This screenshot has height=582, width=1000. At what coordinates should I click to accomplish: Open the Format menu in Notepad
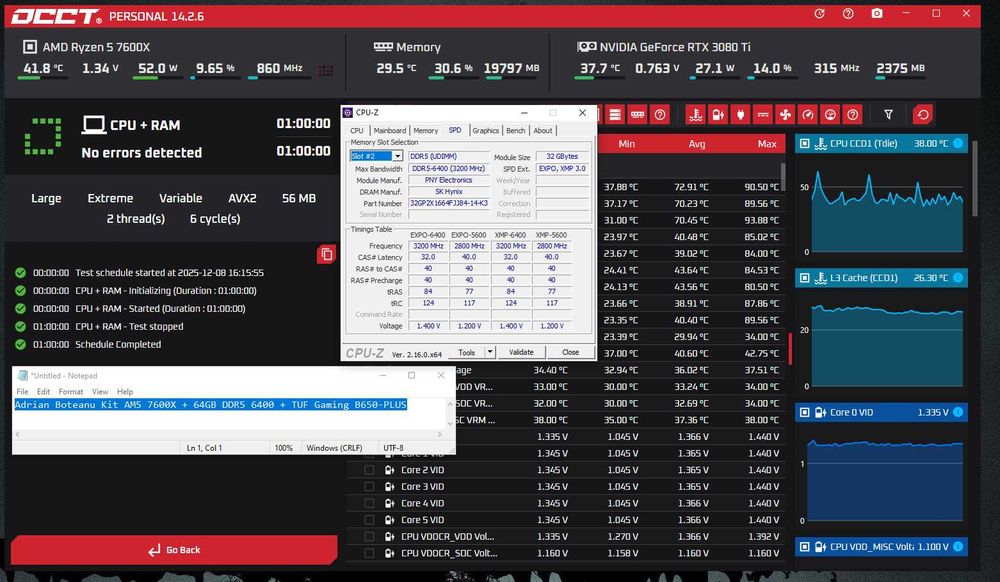tap(71, 391)
